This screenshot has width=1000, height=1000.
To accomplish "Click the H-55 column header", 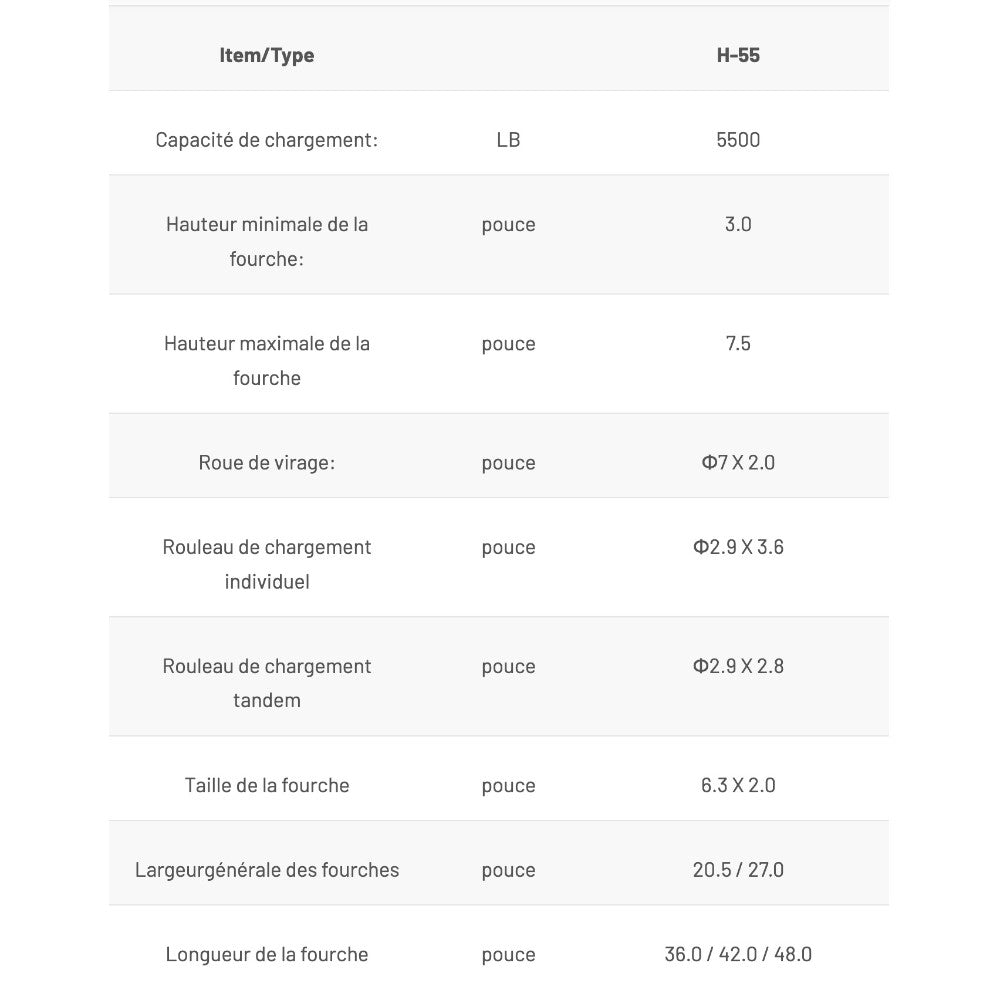I will point(738,55).
